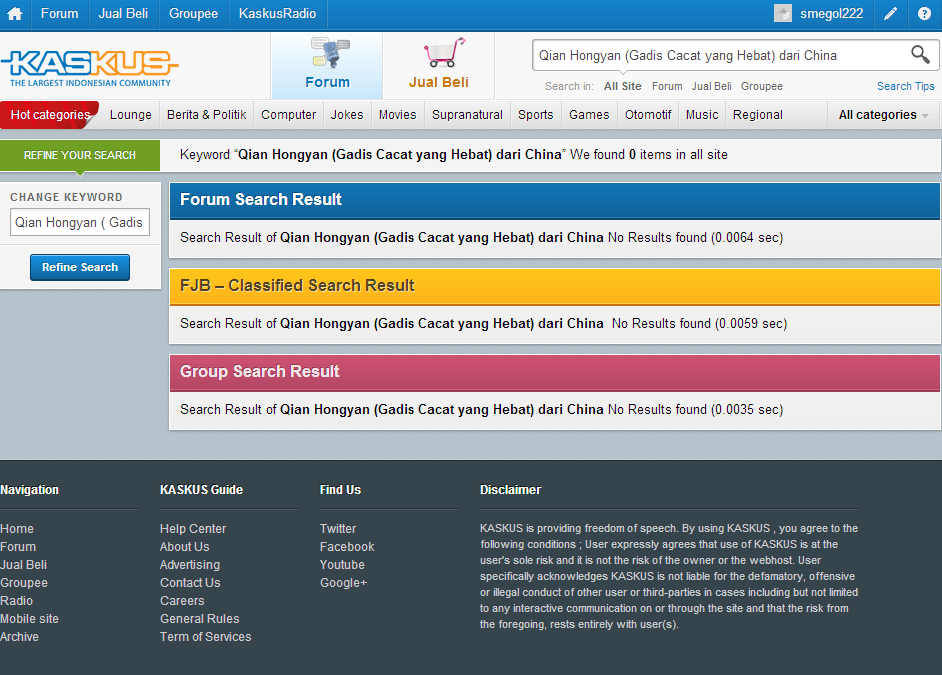
Task: Select the Forum search scope
Action: coord(667,86)
